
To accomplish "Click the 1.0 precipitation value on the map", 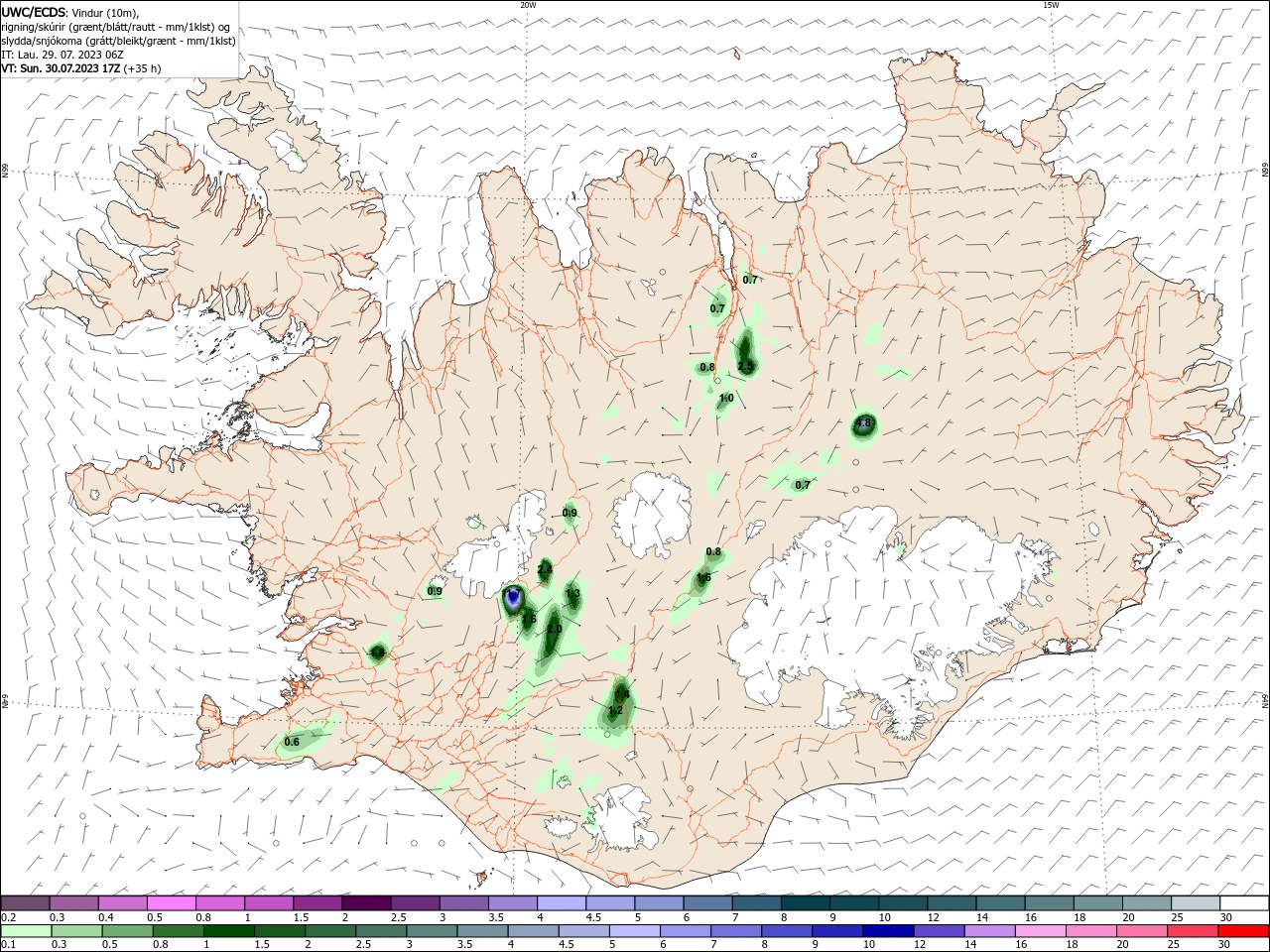I will click(x=726, y=399).
